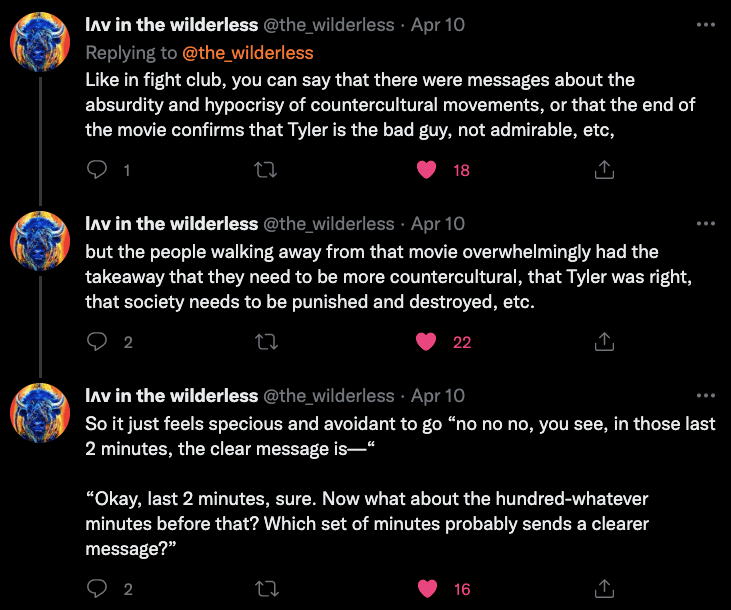Image resolution: width=731 pixels, height=610 pixels.
Task: Reply to the fight club tweet
Action: (x=97, y=170)
